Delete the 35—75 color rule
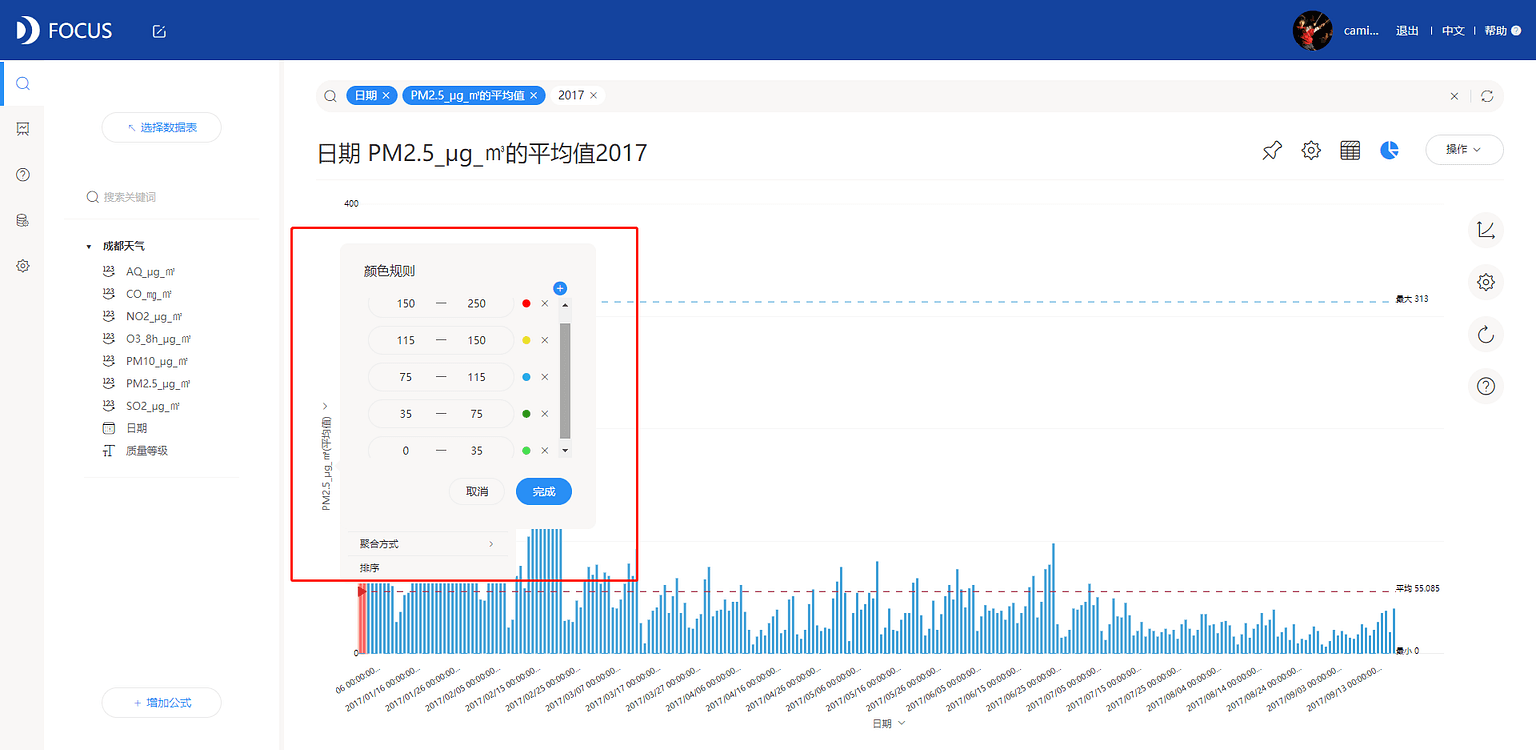Image resolution: width=1536 pixels, height=750 pixels. (x=545, y=414)
